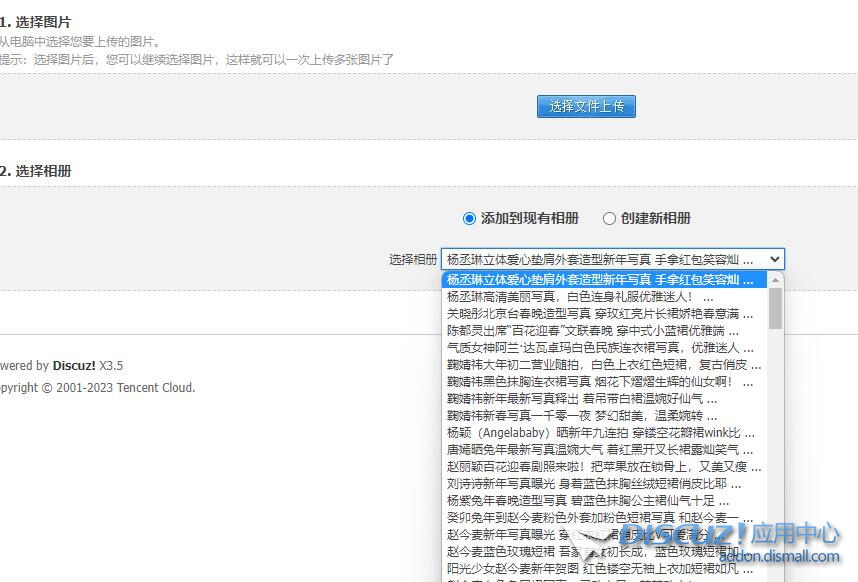Screen dimensions: 858x582
Task: Select the 创建新相册 radio button
Action: [x=608, y=218]
